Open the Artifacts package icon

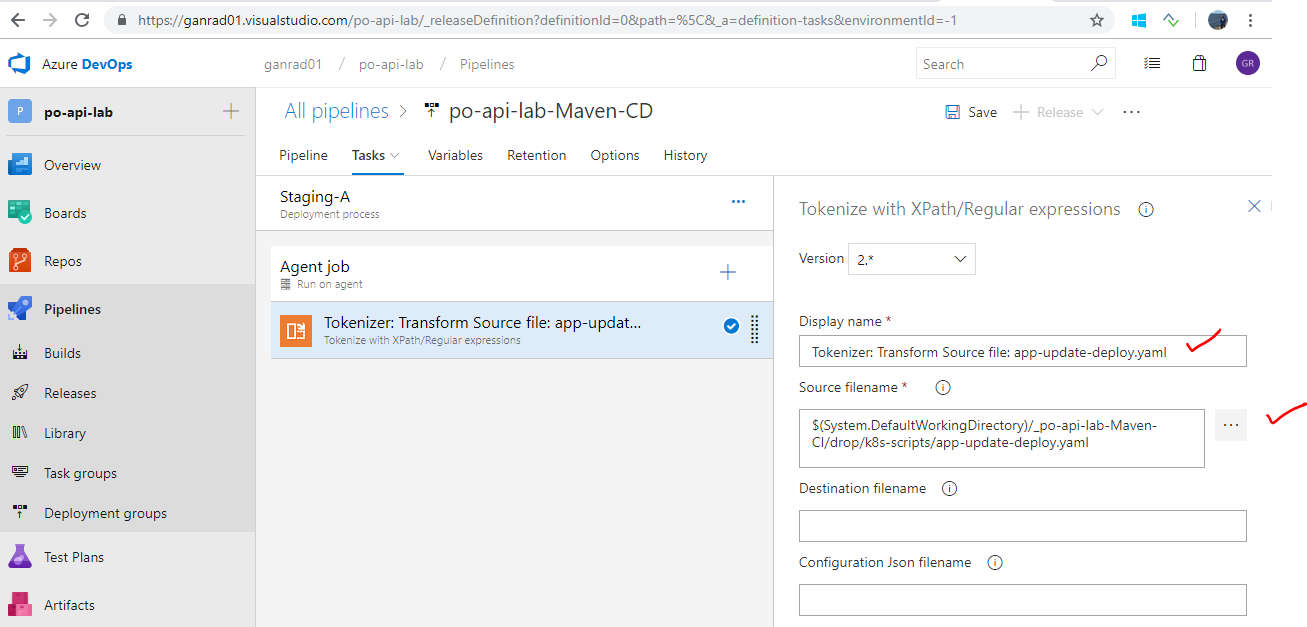tap(20, 605)
